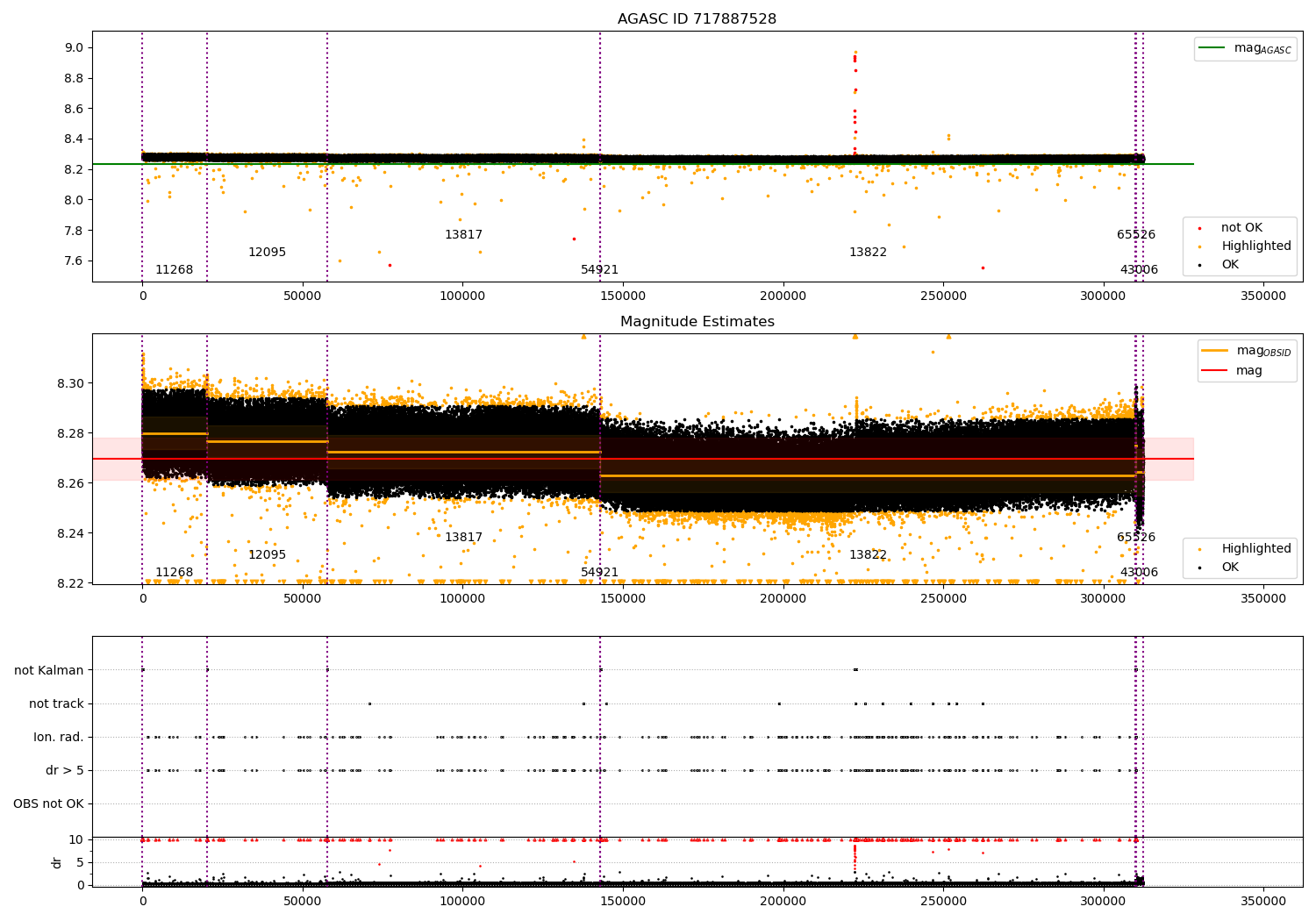Screen dimensions: 1316x921
Task: Select obsid 43006 label in Magnitude Estimates plot
Action: (1139, 572)
